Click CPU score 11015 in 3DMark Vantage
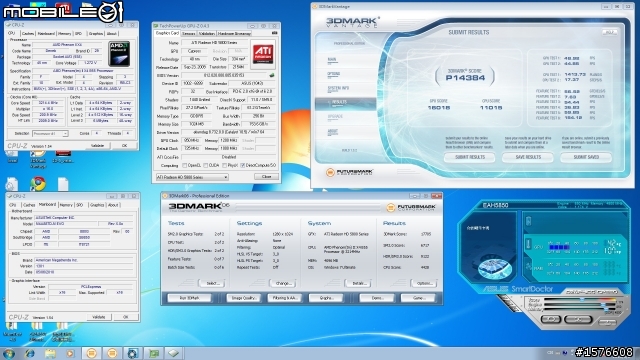Screen dimensions: 640x360 [491, 108]
